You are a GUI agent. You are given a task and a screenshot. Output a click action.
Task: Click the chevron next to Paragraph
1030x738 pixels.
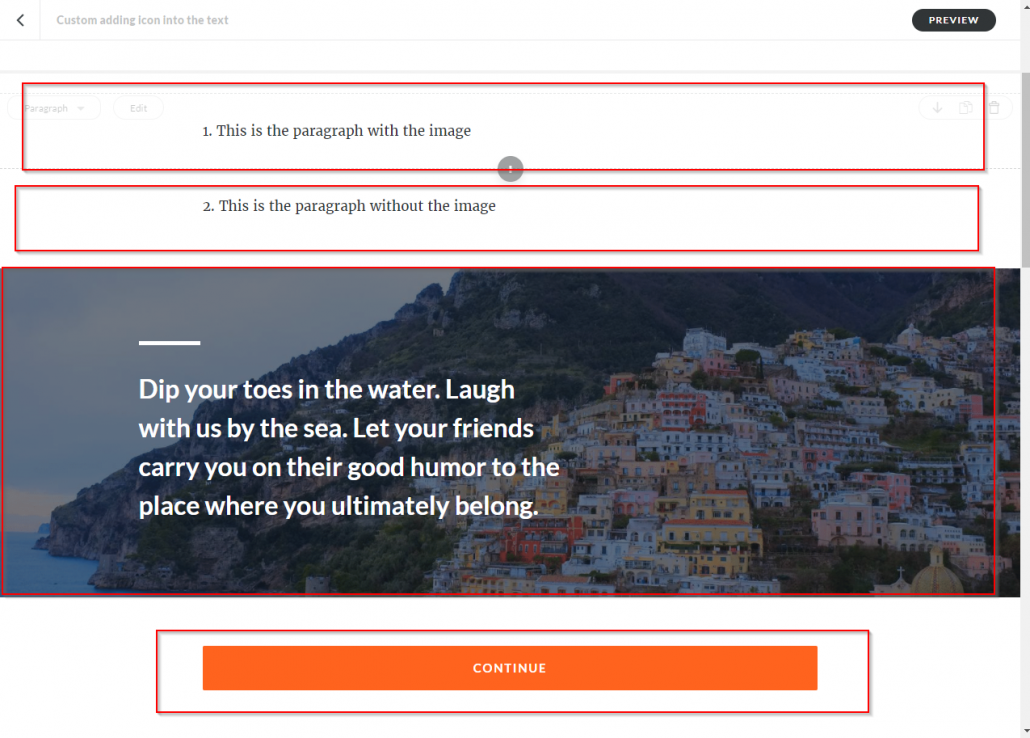79,108
